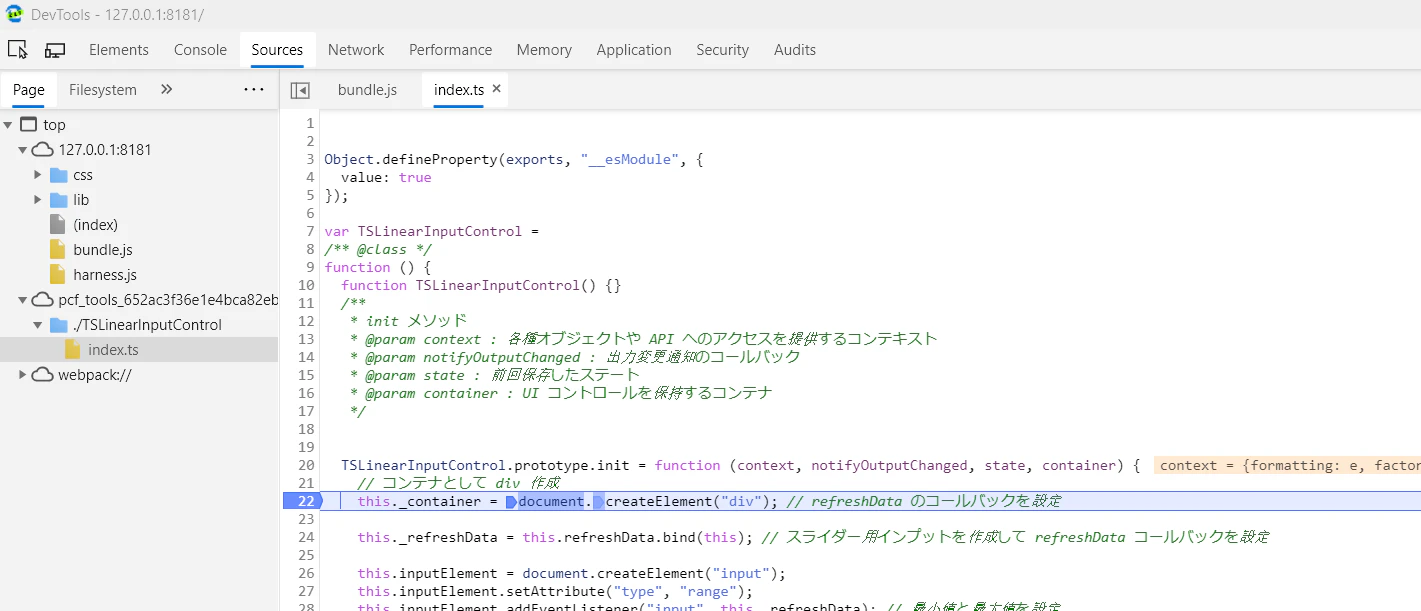Select harness.js in the file tree
This screenshot has height=611, width=1421.
(x=105, y=275)
